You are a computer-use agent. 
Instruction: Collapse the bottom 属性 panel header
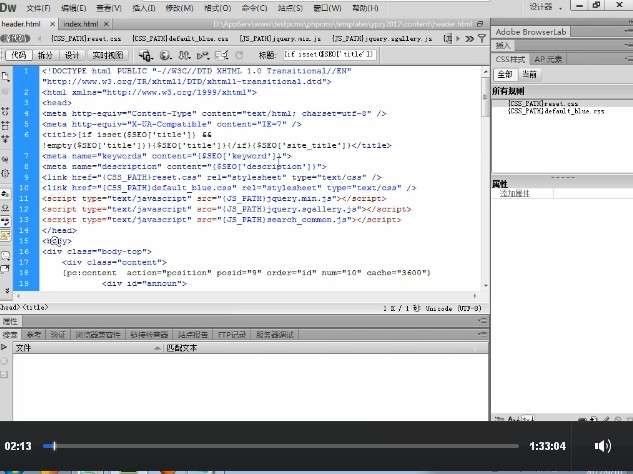[x=10, y=321]
